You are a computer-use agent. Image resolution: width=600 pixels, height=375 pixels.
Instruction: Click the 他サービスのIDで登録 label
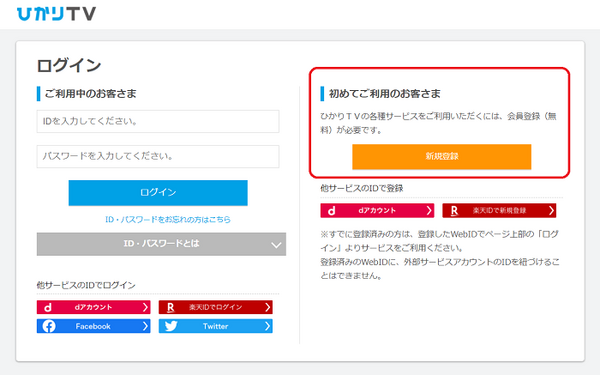tap(362, 188)
